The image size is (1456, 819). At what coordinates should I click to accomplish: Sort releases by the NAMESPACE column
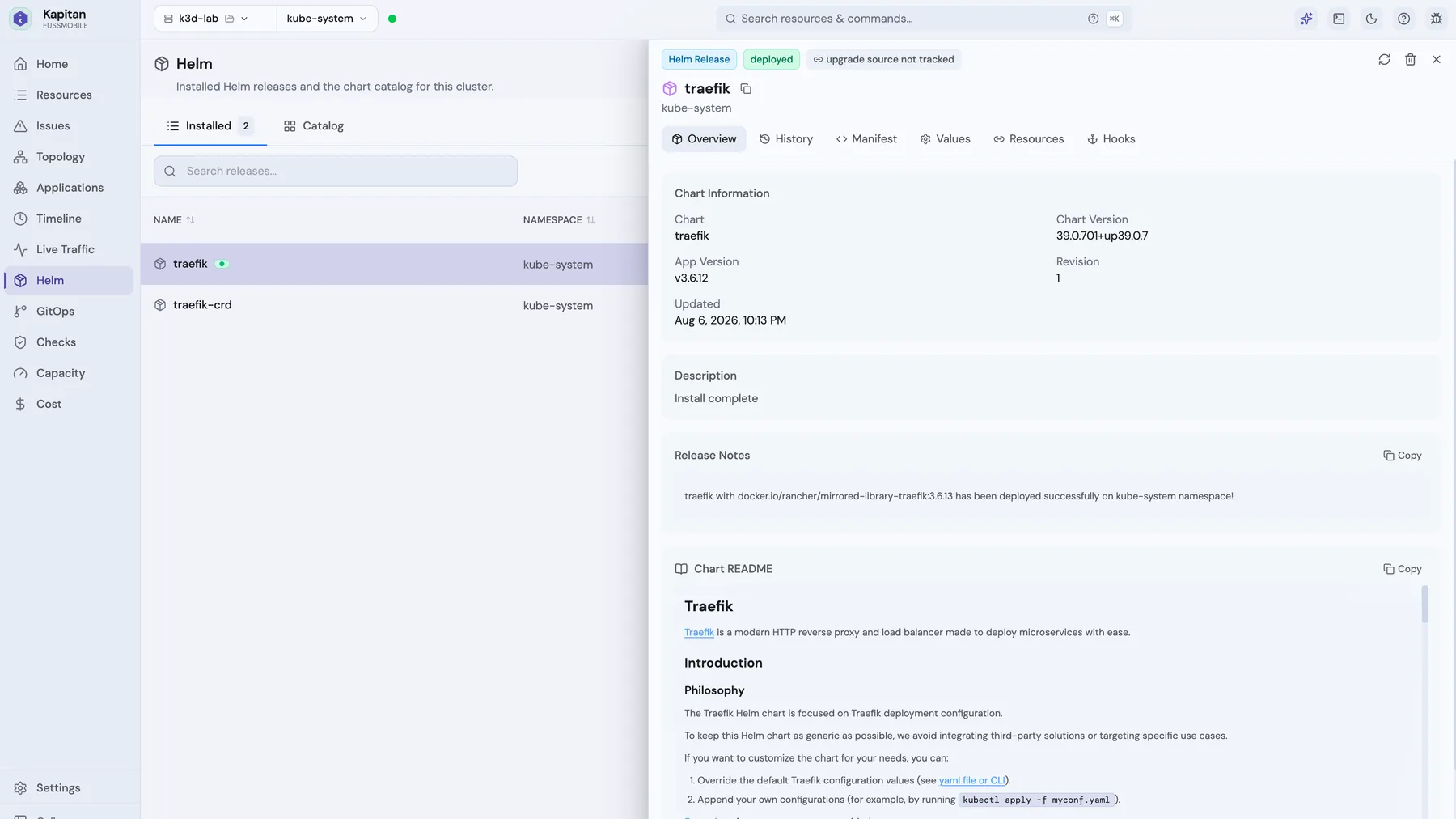559,220
